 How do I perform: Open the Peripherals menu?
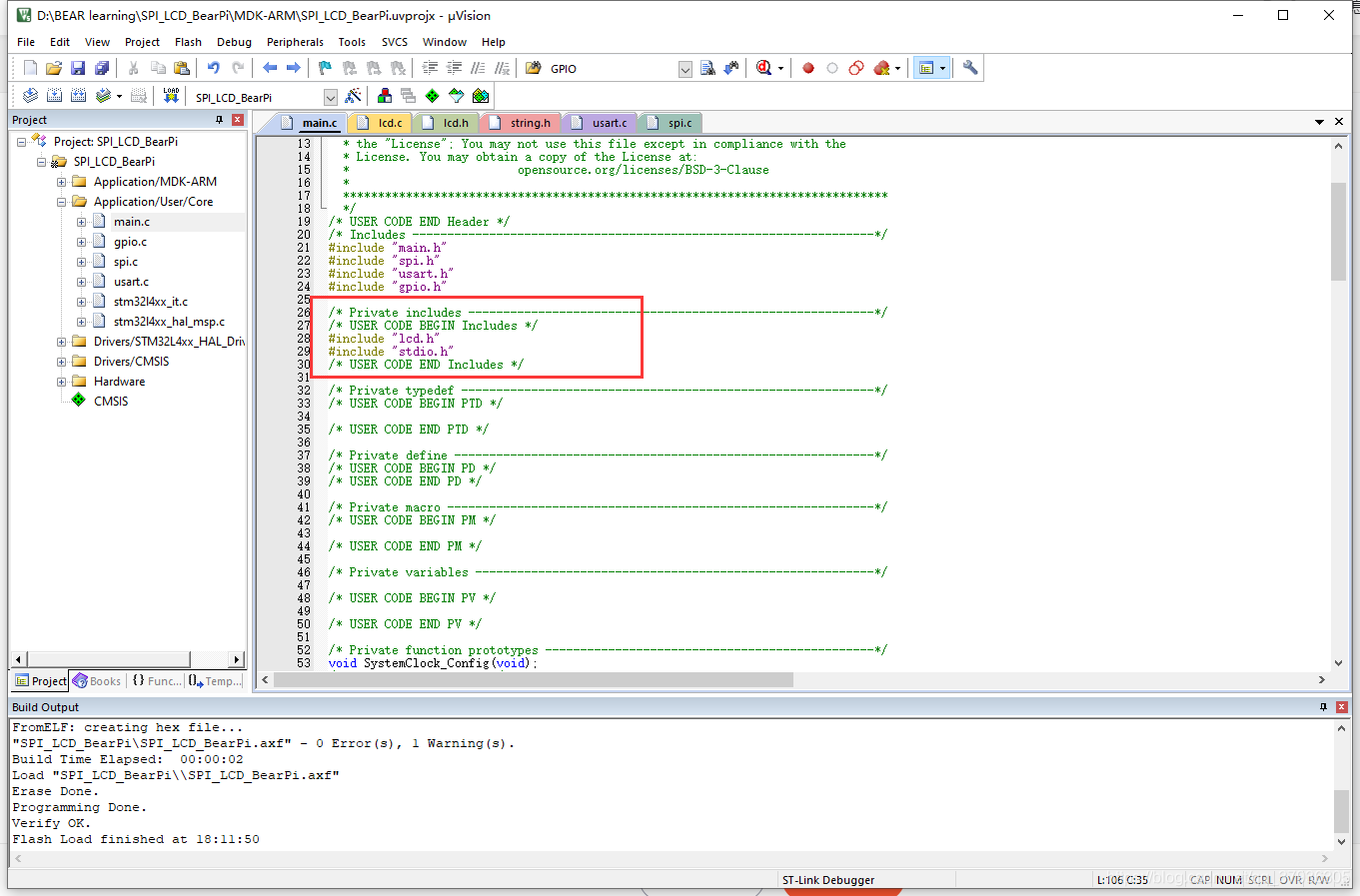point(295,42)
